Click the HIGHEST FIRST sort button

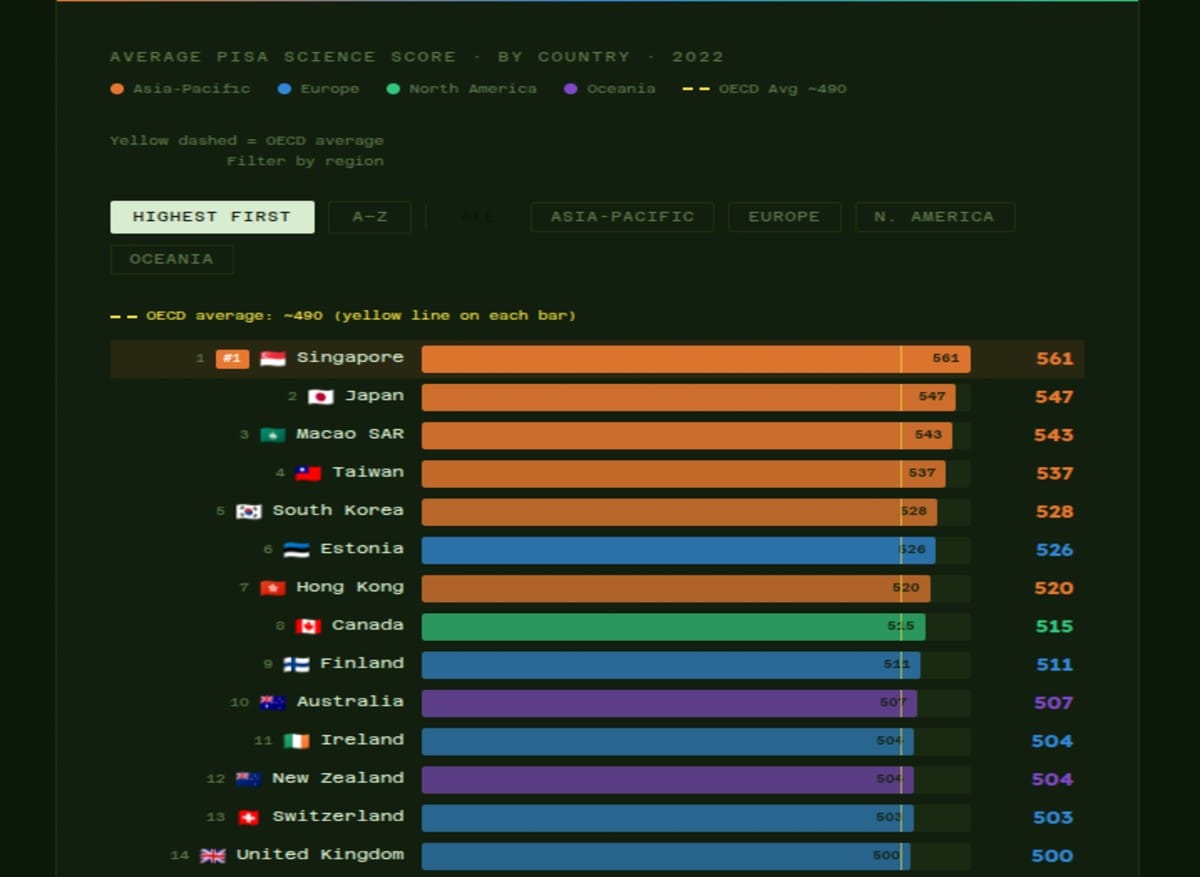(x=211, y=216)
